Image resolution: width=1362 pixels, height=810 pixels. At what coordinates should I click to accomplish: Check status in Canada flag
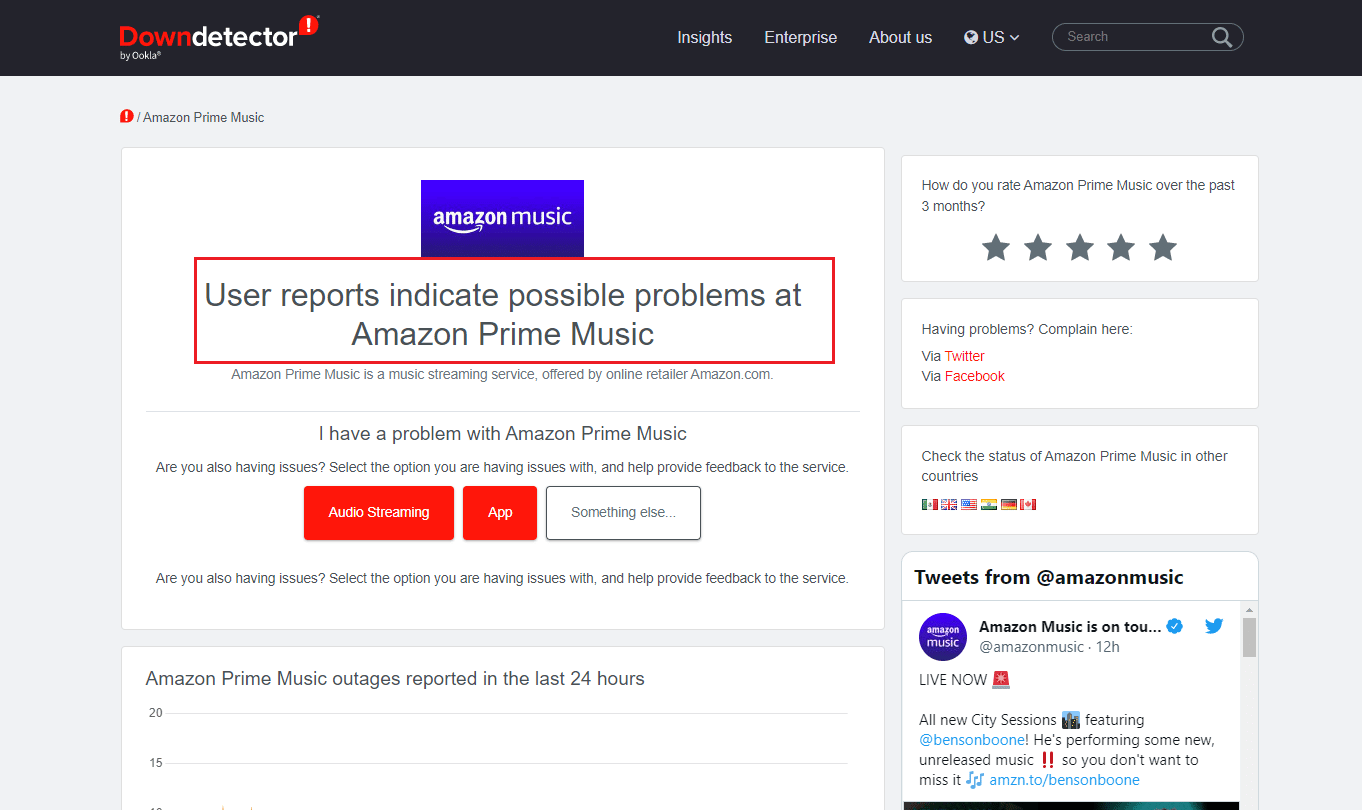coord(1028,505)
